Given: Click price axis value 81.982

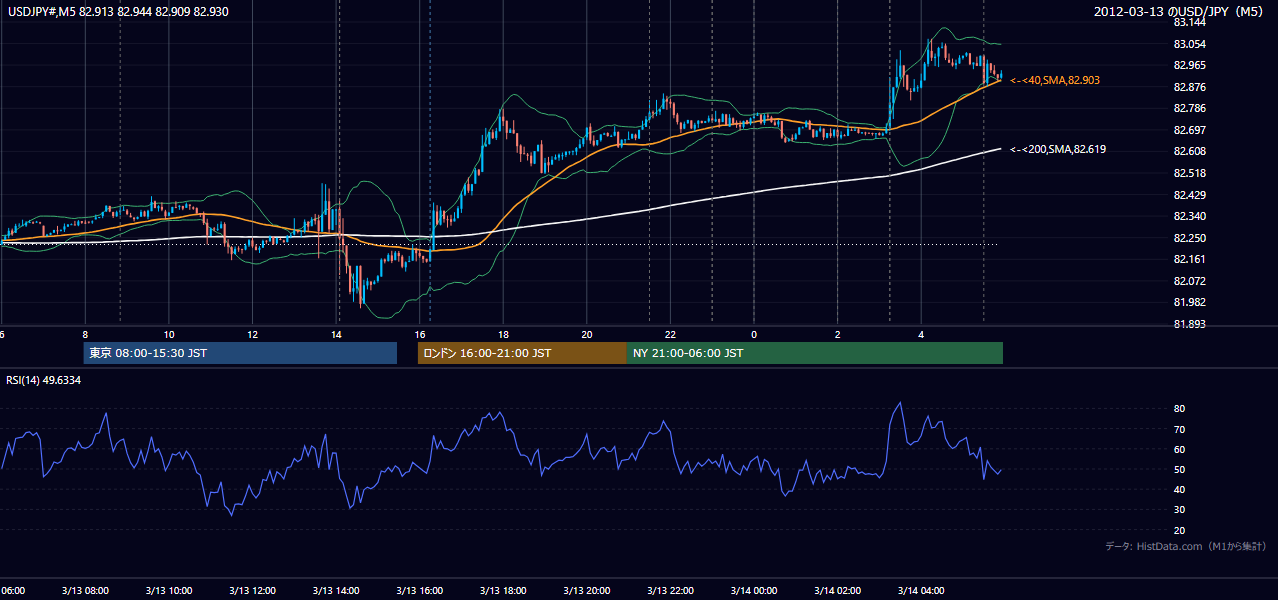Looking at the screenshot, I should click(1189, 302).
